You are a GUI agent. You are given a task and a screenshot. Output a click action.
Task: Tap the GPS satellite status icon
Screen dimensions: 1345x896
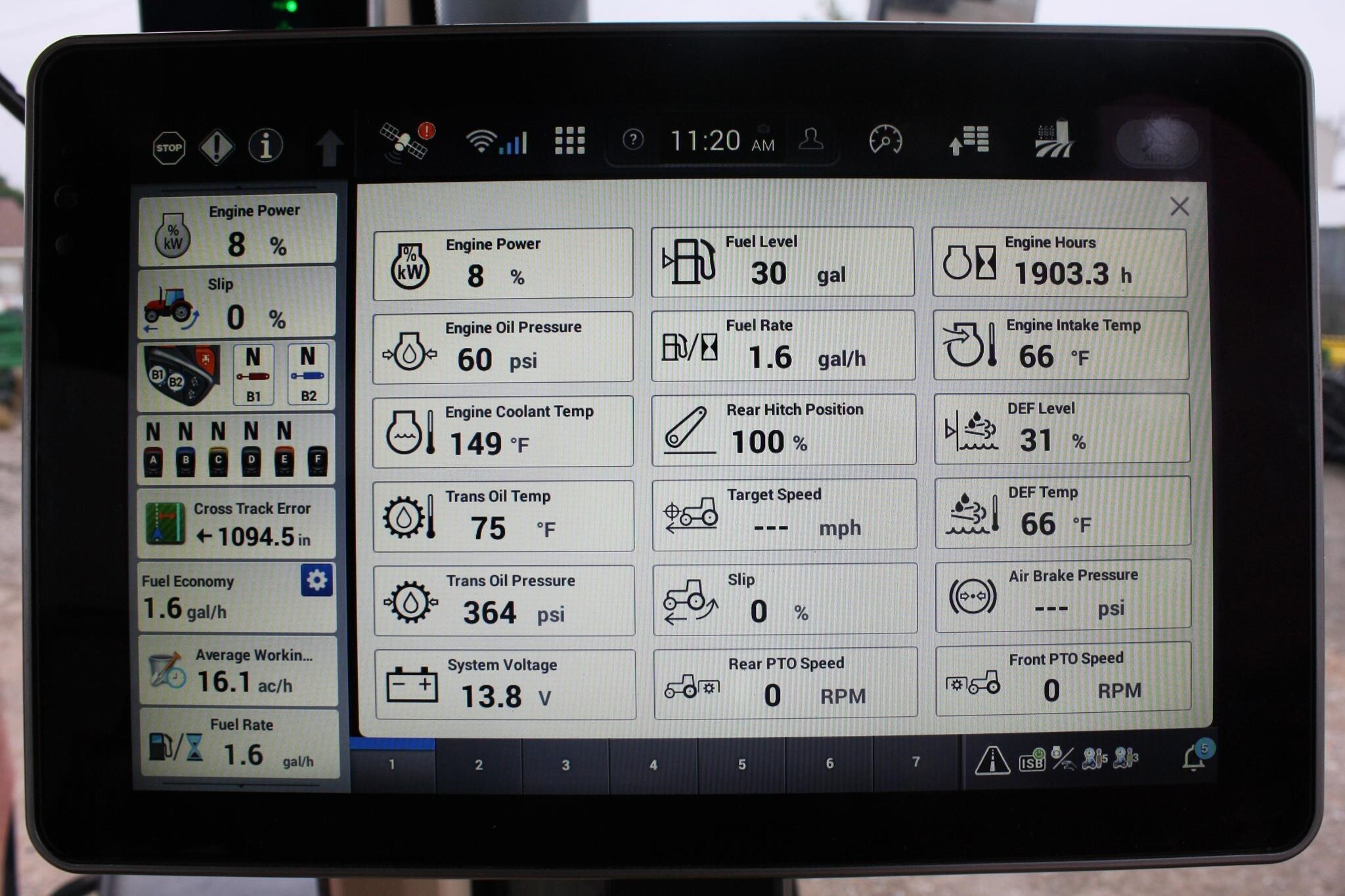click(407, 140)
